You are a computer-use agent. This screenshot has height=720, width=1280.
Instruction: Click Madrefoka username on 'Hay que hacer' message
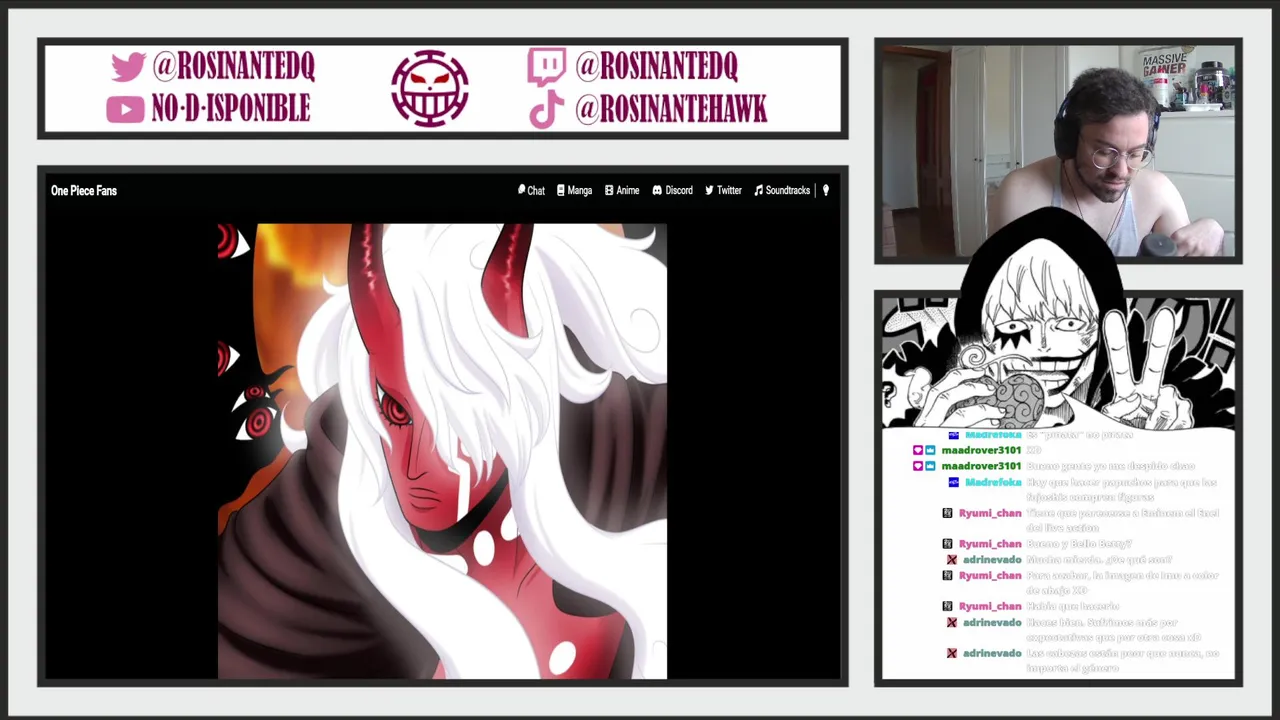pos(993,482)
